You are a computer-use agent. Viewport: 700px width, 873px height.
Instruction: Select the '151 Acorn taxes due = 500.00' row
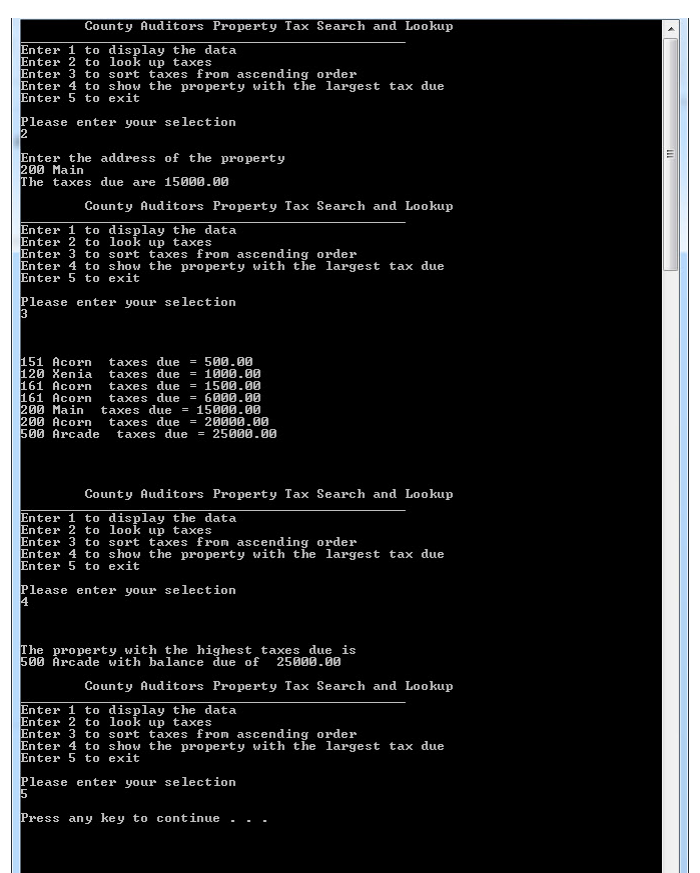point(136,362)
